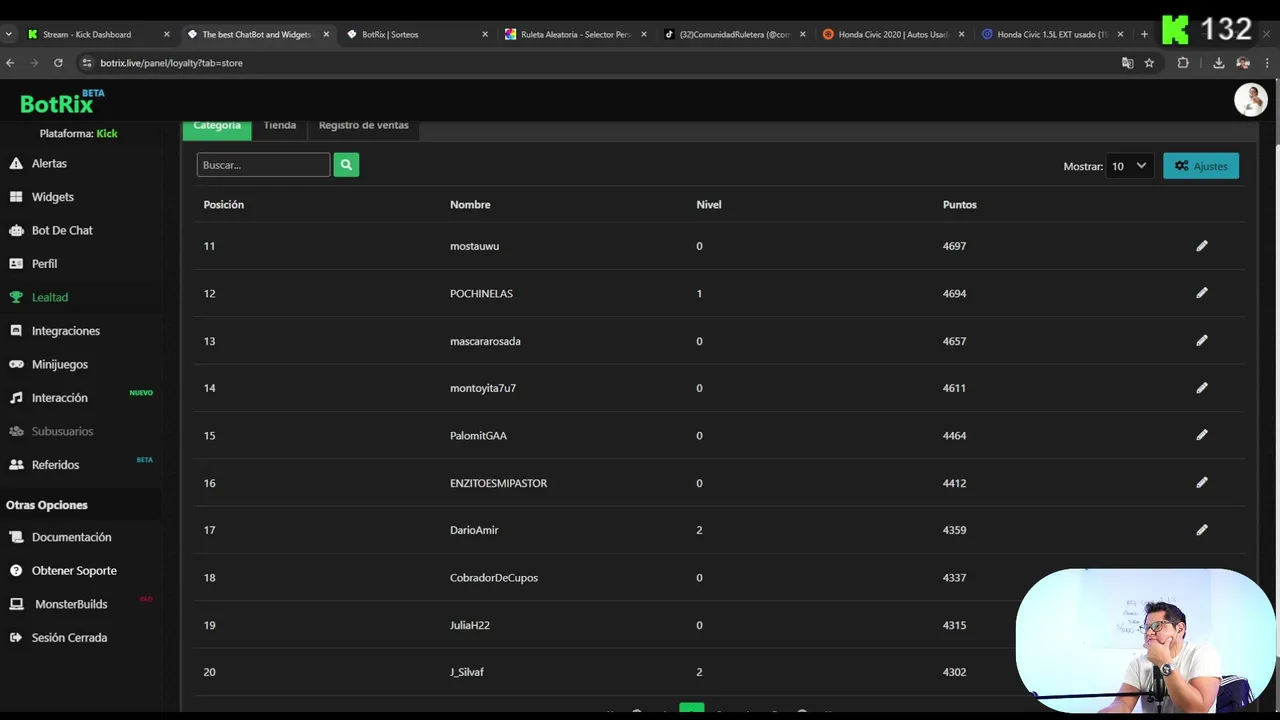Edit POCHINELAS row with the pencil icon
This screenshot has height=720, width=1280.
pyautogui.click(x=1202, y=293)
